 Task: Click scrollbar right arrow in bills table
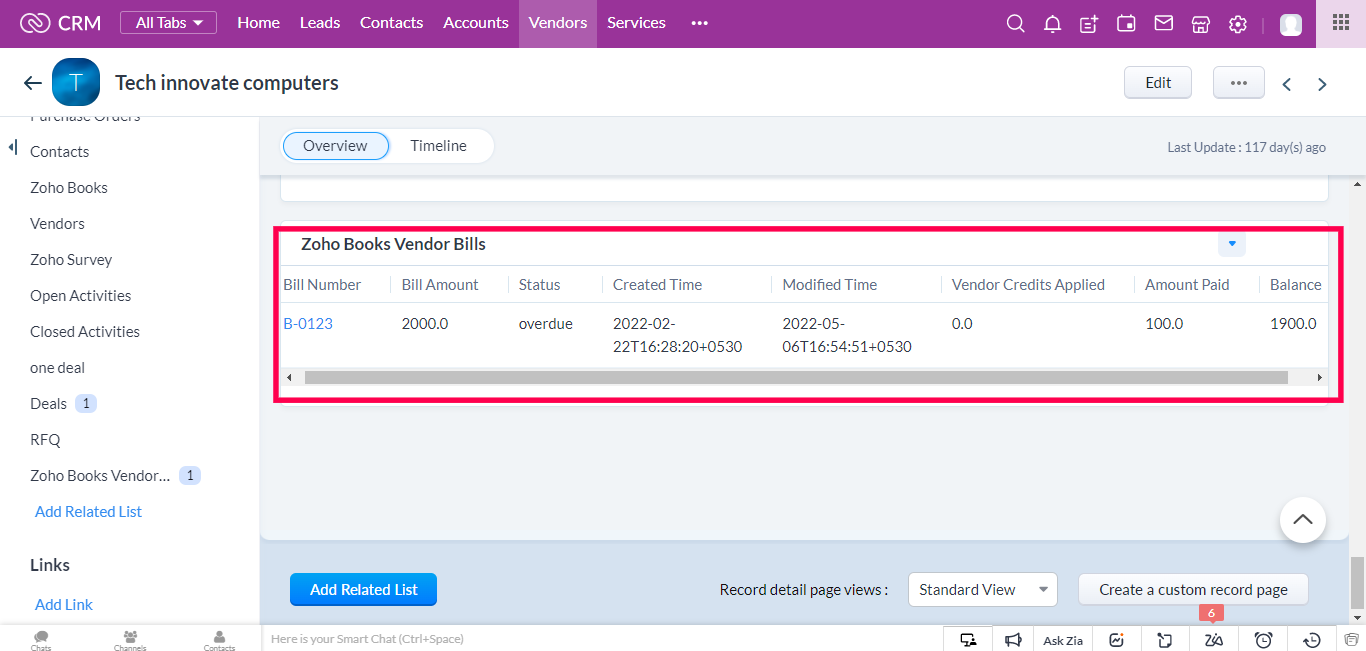click(1319, 377)
